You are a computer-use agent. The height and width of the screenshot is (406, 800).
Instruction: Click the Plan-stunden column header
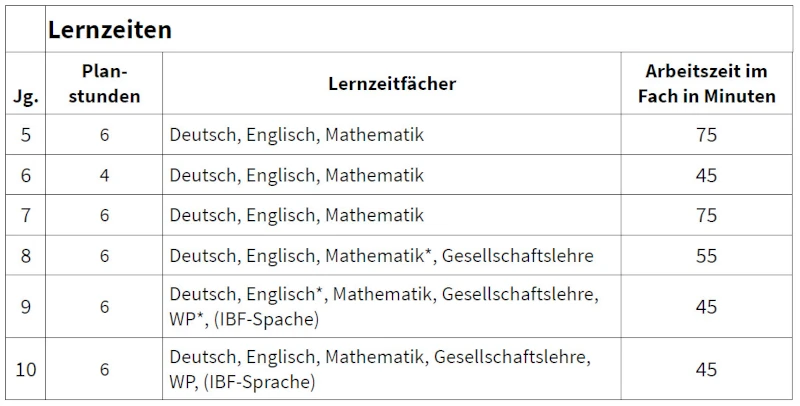tap(104, 84)
